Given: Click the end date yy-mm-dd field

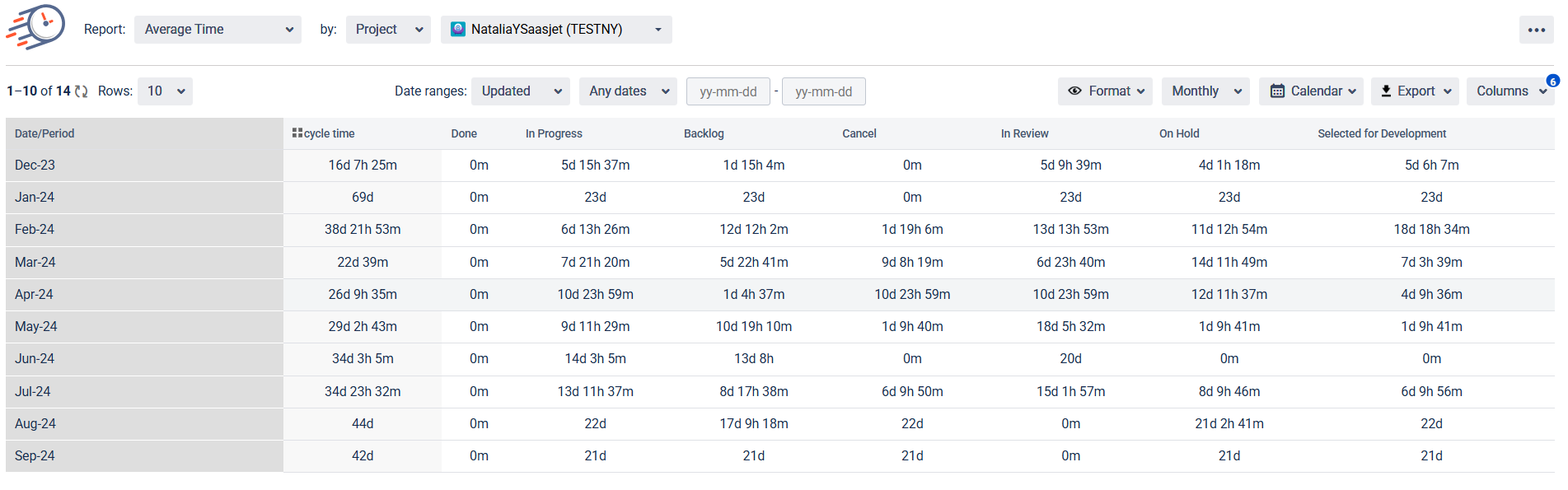Looking at the screenshot, I should (823, 91).
